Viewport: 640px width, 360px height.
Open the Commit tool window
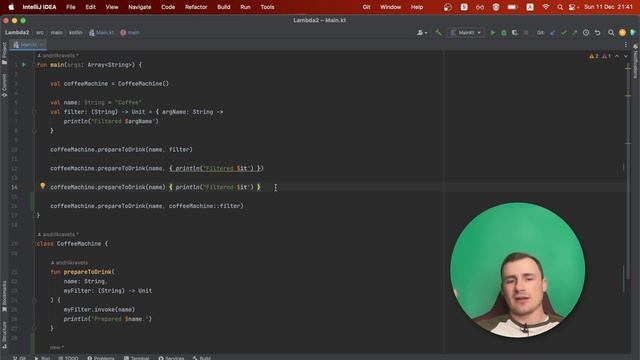pyautogui.click(x=4, y=85)
